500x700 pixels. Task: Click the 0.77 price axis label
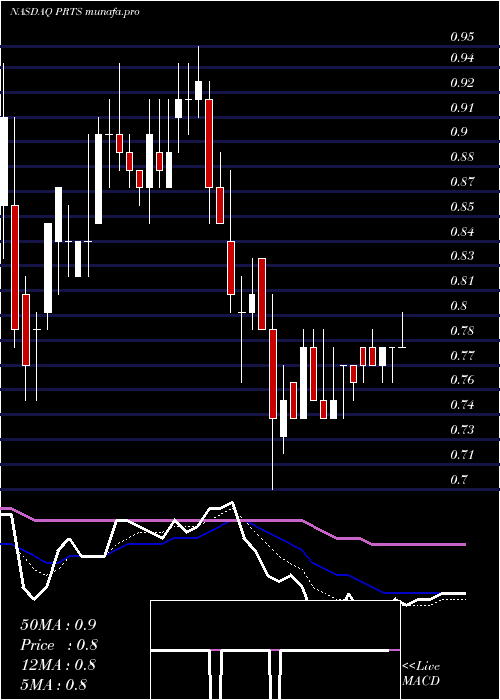pyautogui.click(x=462, y=356)
